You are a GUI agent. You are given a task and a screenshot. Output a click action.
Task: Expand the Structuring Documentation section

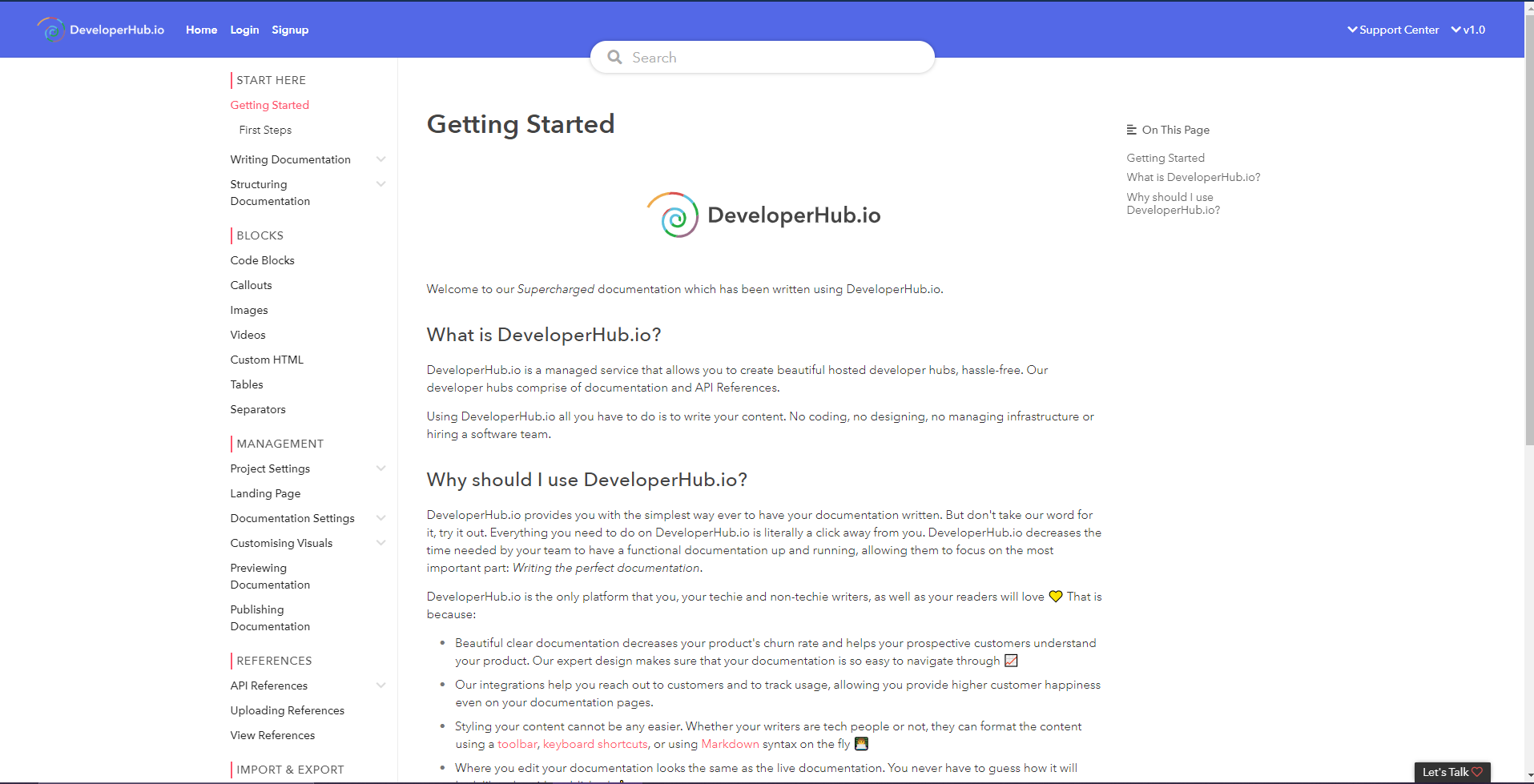(381, 184)
